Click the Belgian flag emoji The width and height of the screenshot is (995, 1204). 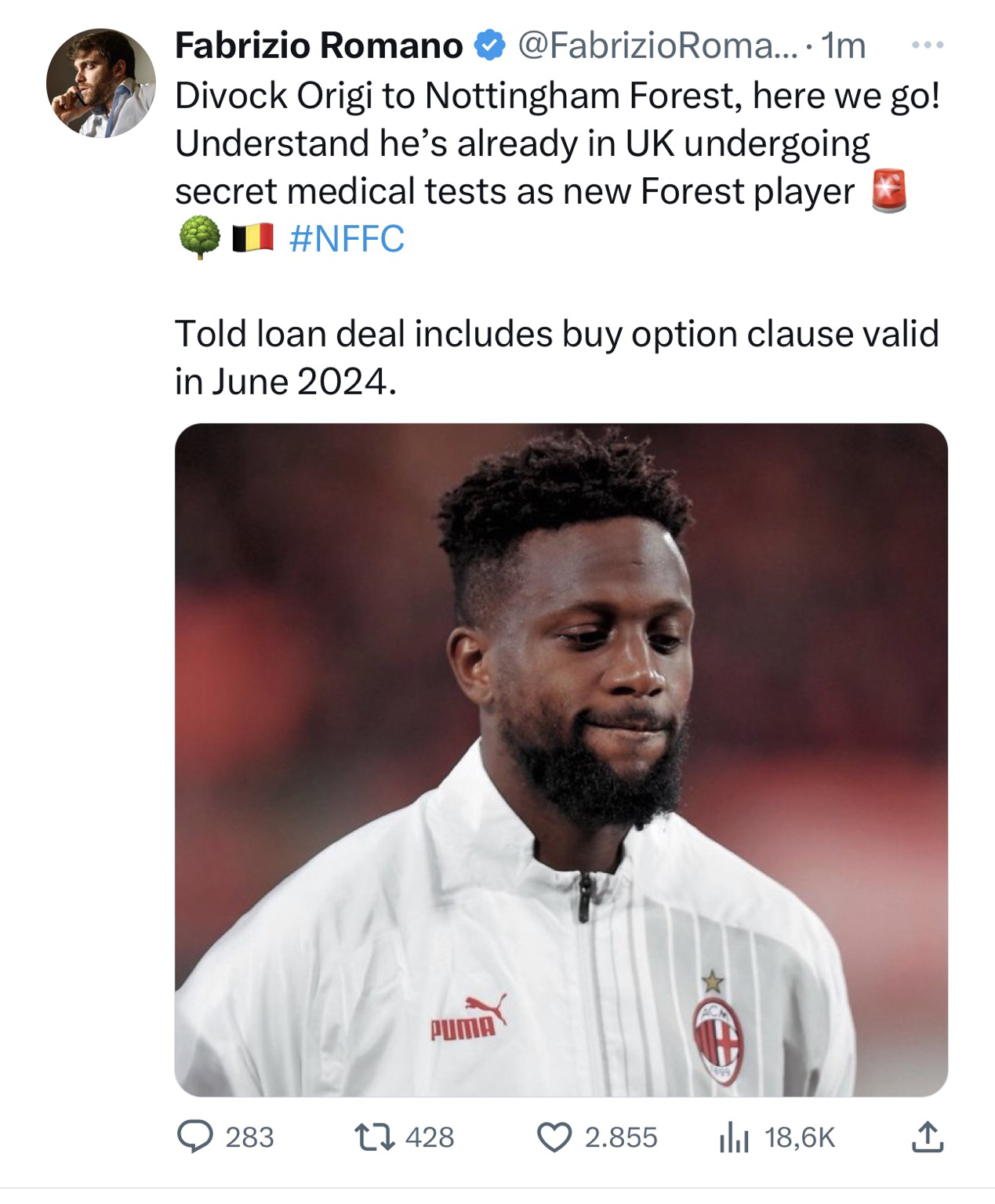tap(252, 238)
